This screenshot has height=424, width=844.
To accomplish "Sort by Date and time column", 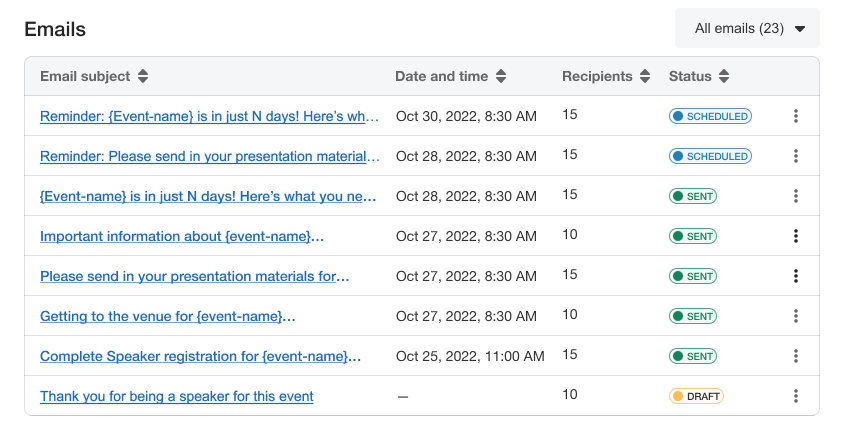I will pyautogui.click(x=501, y=76).
